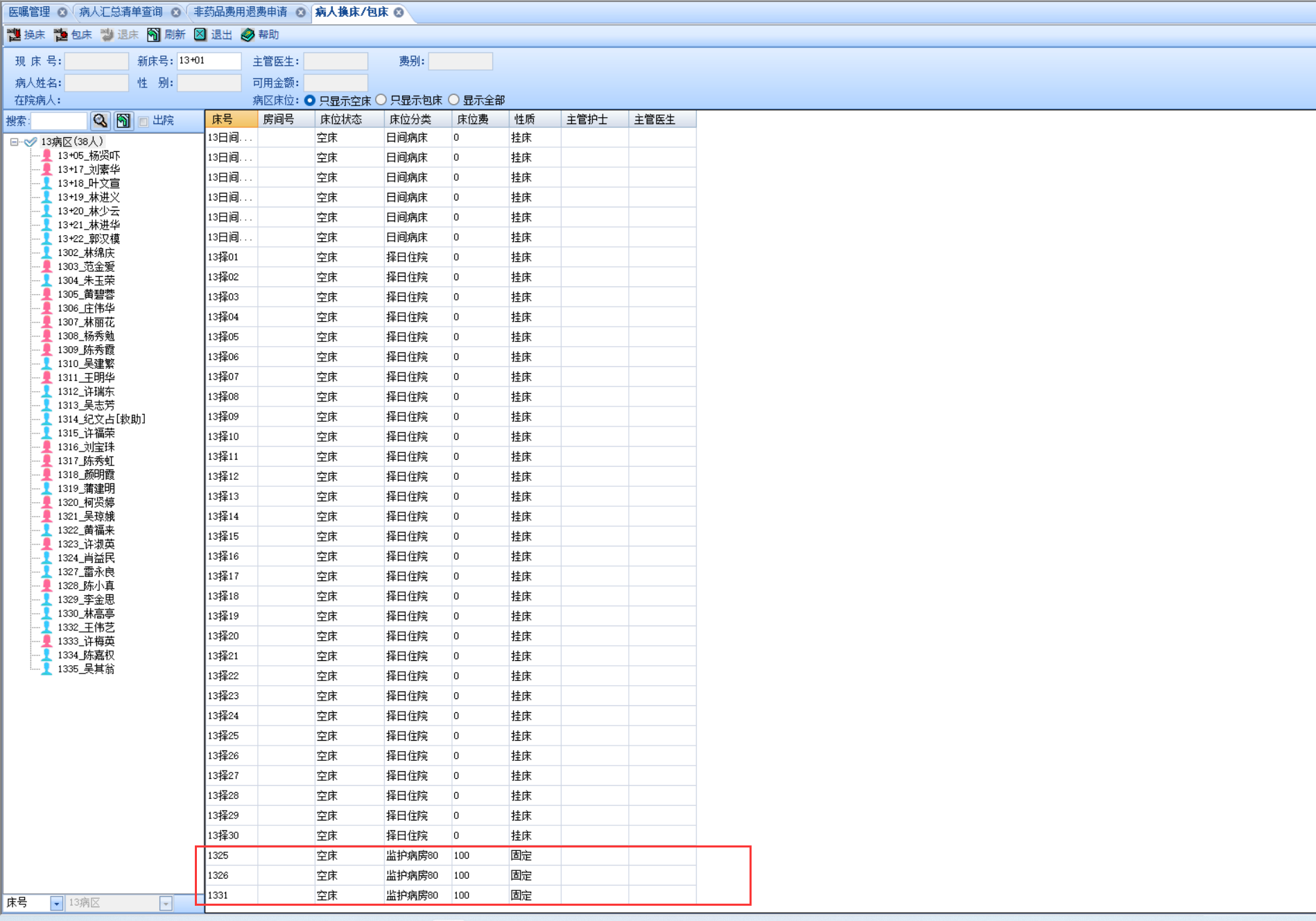This screenshot has height=921, width=1316.
Task: Close the 医嘱管理 tab
Action: tap(62, 12)
